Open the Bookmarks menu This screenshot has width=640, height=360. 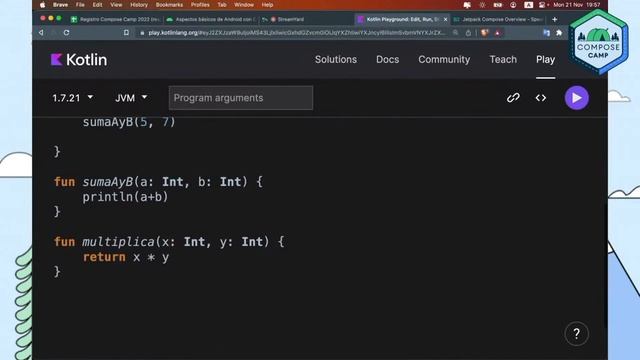(x=169, y=5)
